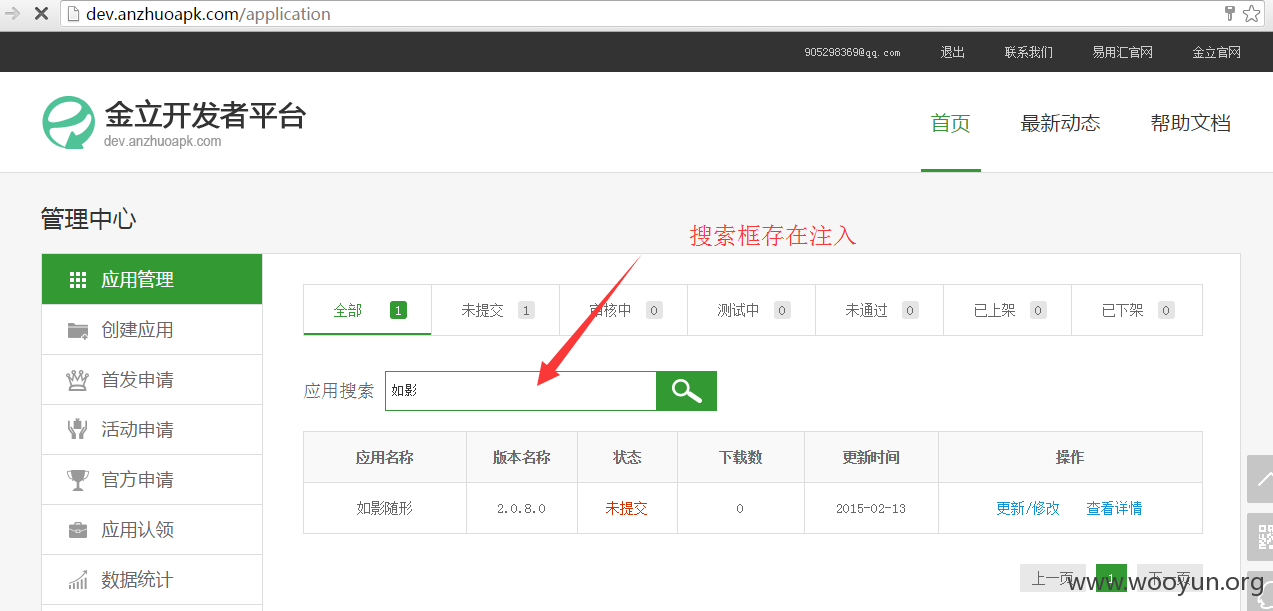Open 首发申请 in the sidebar
1273x611 pixels.
(x=152, y=380)
